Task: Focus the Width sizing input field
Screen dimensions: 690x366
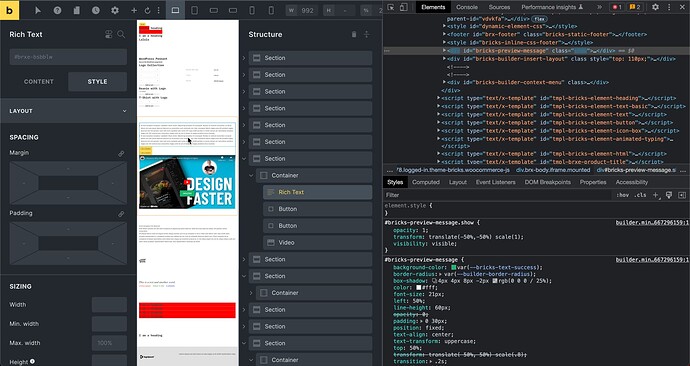Action: coord(109,304)
